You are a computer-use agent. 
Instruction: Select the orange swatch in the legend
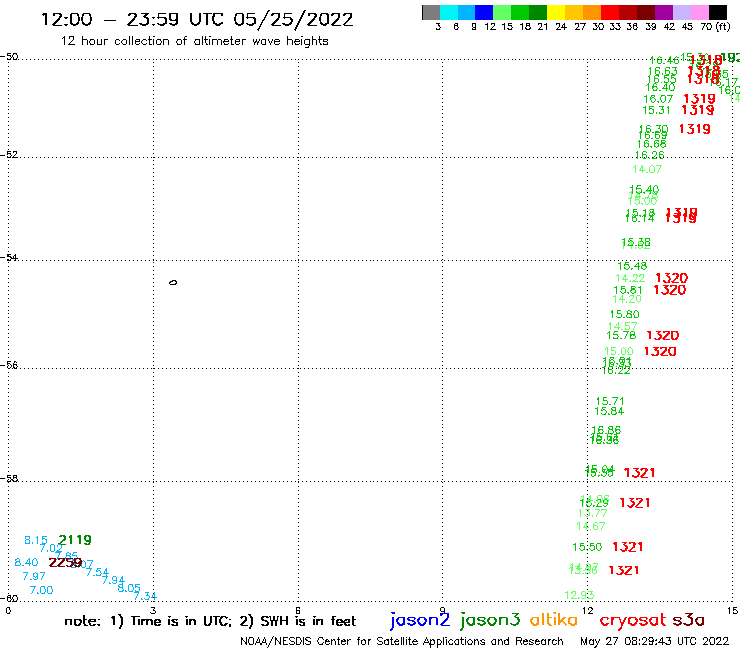pos(592,12)
